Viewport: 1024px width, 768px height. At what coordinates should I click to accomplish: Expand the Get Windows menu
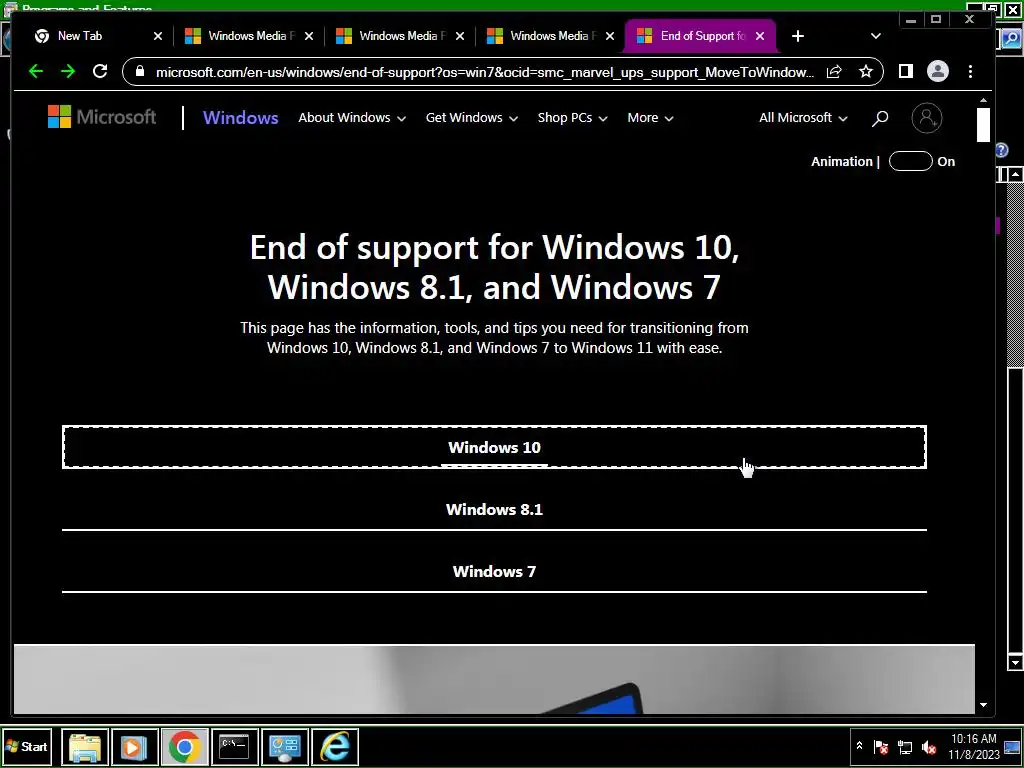pos(472,118)
